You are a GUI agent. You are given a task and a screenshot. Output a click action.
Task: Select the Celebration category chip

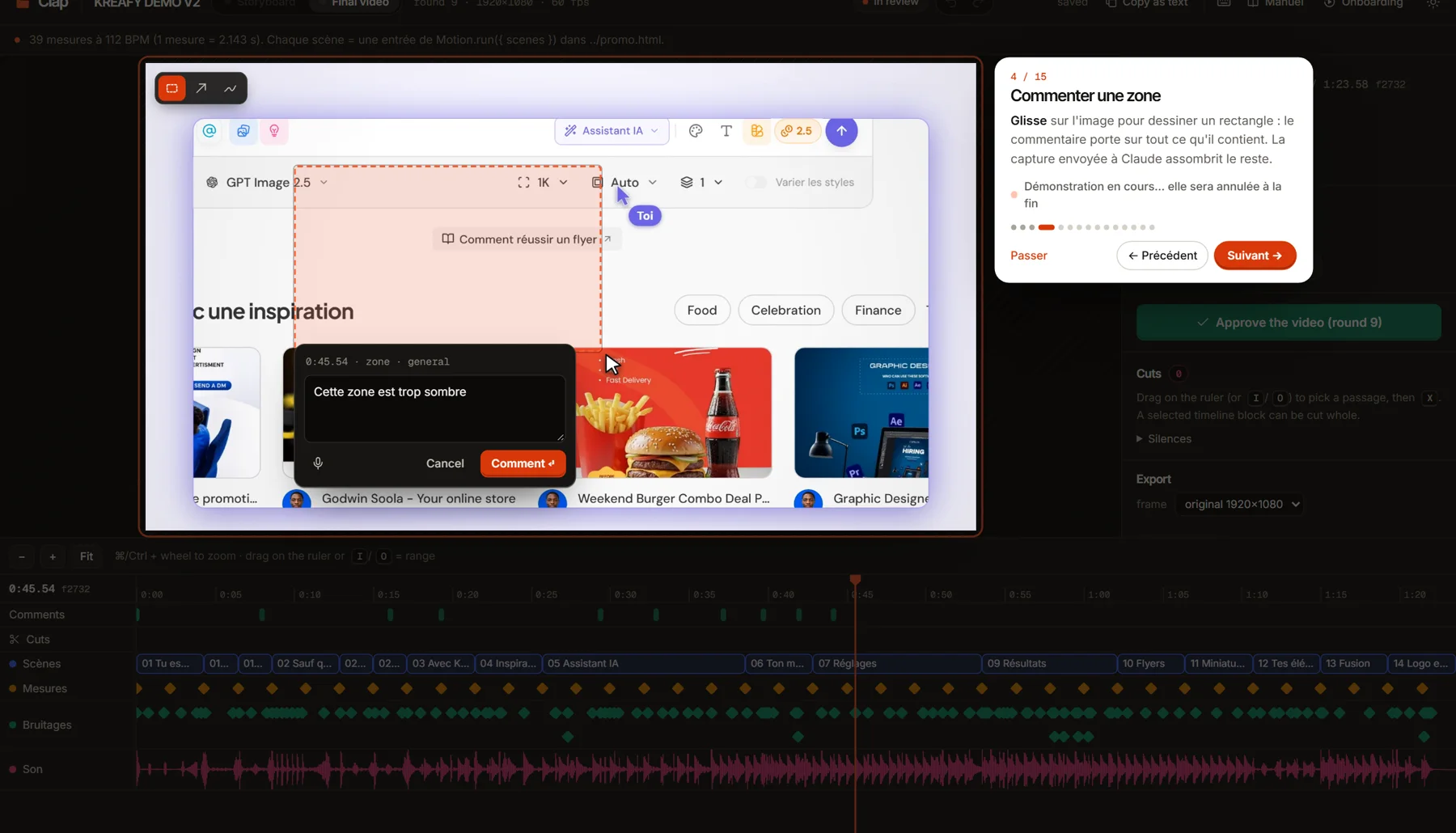coord(785,310)
